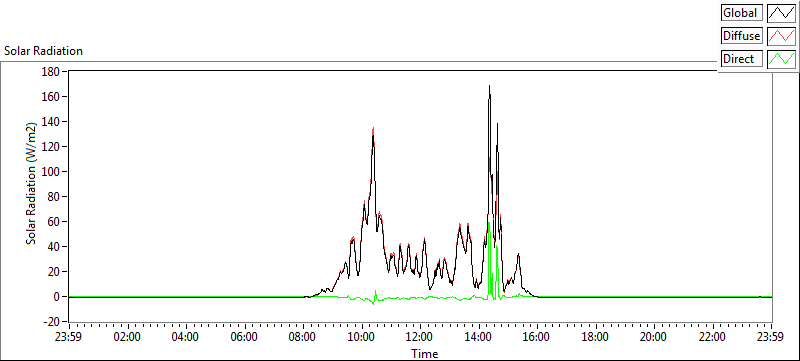Viewport: 800px width, 361px height.
Task: Click the 18:00 time axis label
Action: click(x=596, y=337)
